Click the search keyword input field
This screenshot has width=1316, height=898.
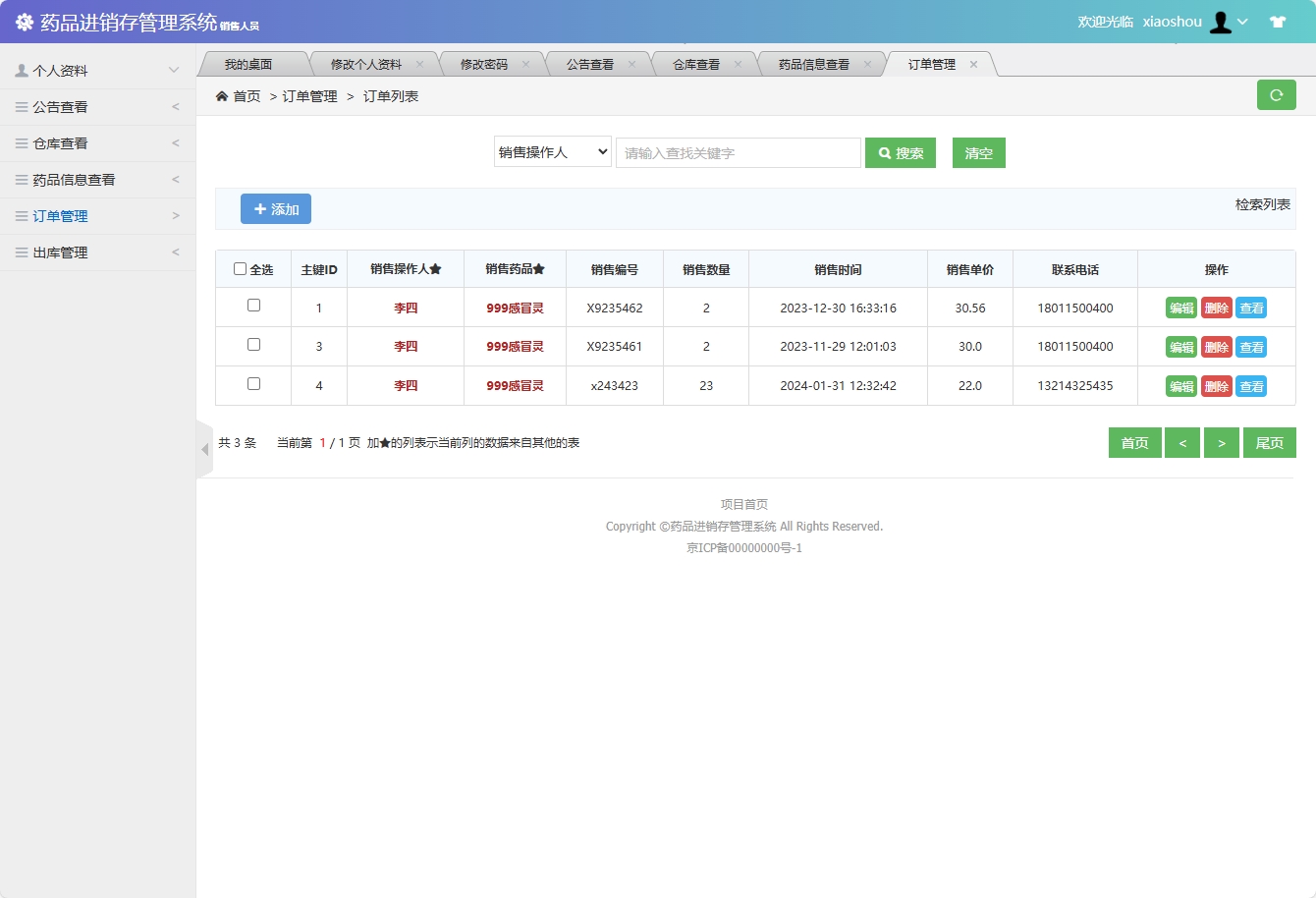[x=738, y=152]
